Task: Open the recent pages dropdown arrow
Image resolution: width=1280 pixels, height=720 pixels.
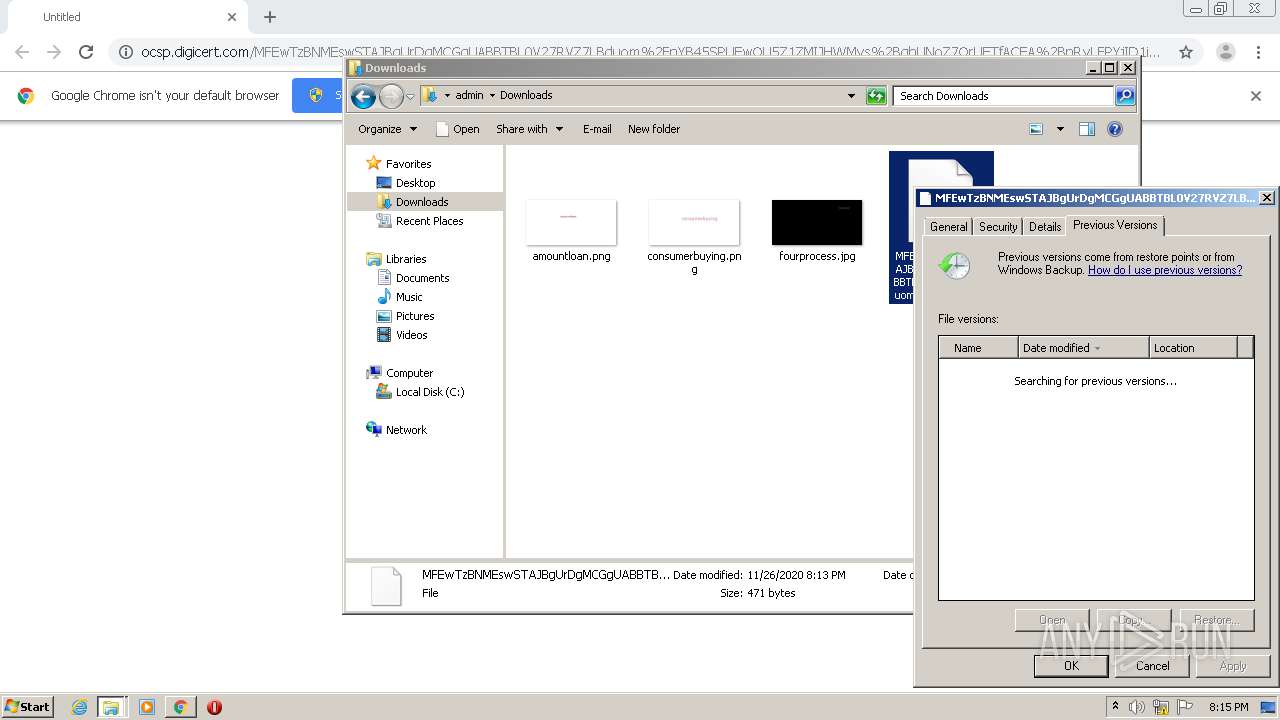Action: coord(410,96)
